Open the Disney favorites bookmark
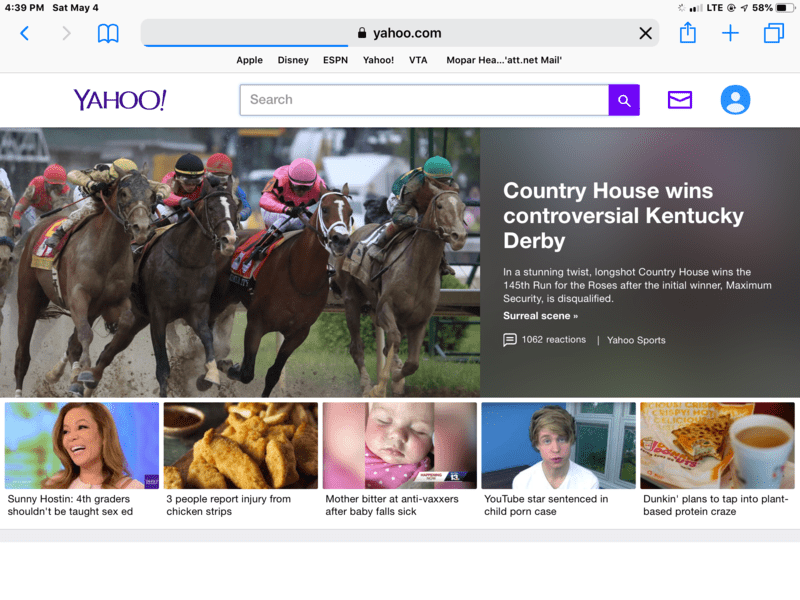 coord(293,60)
